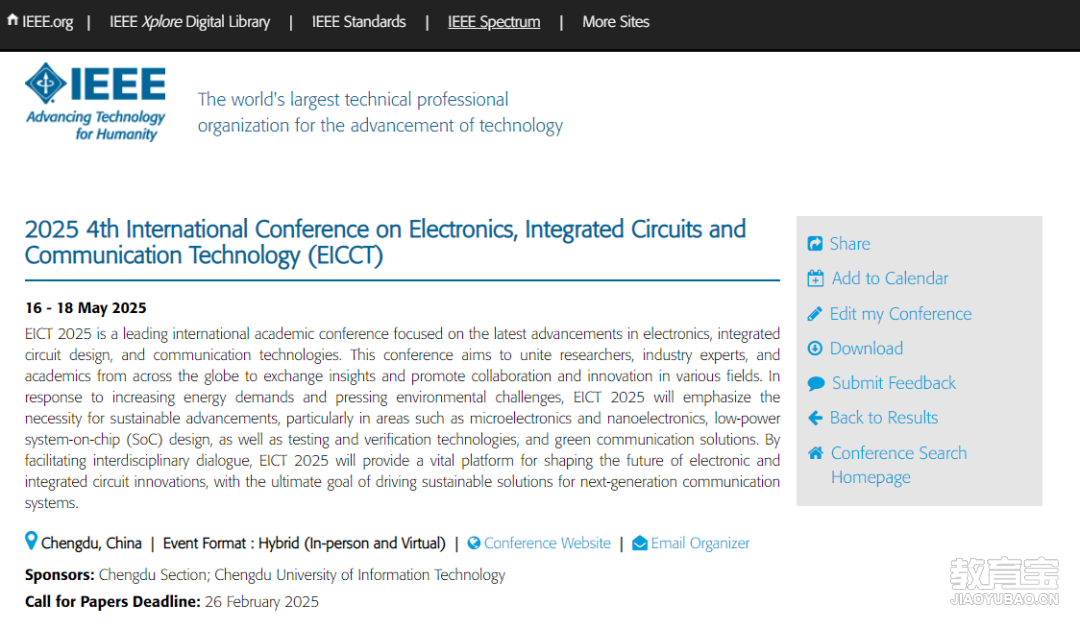Image resolution: width=1080 pixels, height=628 pixels.
Task: Click the Share icon in sidebar
Action: pyautogui.click(x=815, y=244)
